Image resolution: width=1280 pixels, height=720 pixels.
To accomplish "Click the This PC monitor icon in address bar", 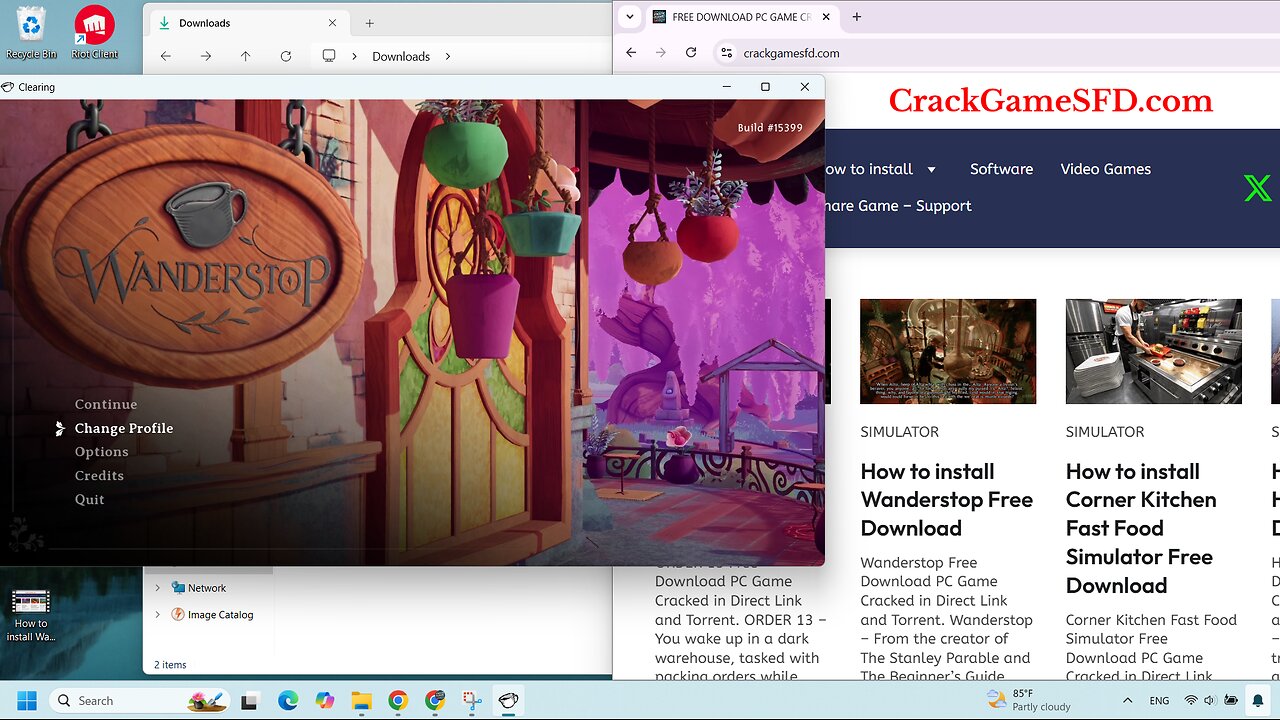I will (329, 56).
